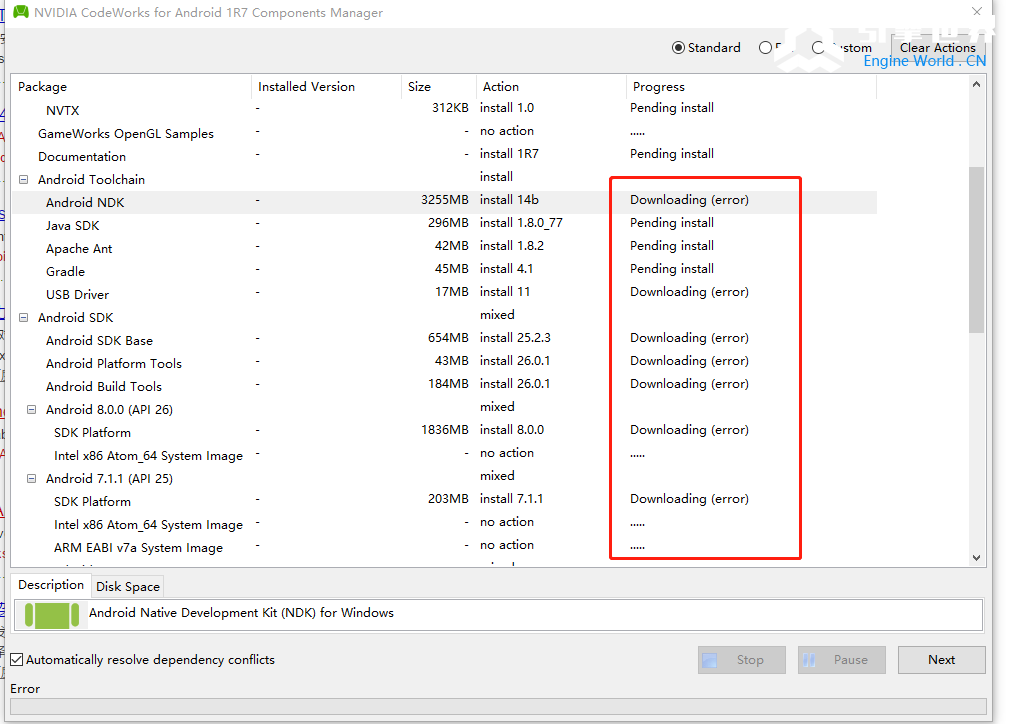This screenshot has height=724, width=1014.
Task: Click 'install 1.8.0_77' action cell
Action: [521, 223]
